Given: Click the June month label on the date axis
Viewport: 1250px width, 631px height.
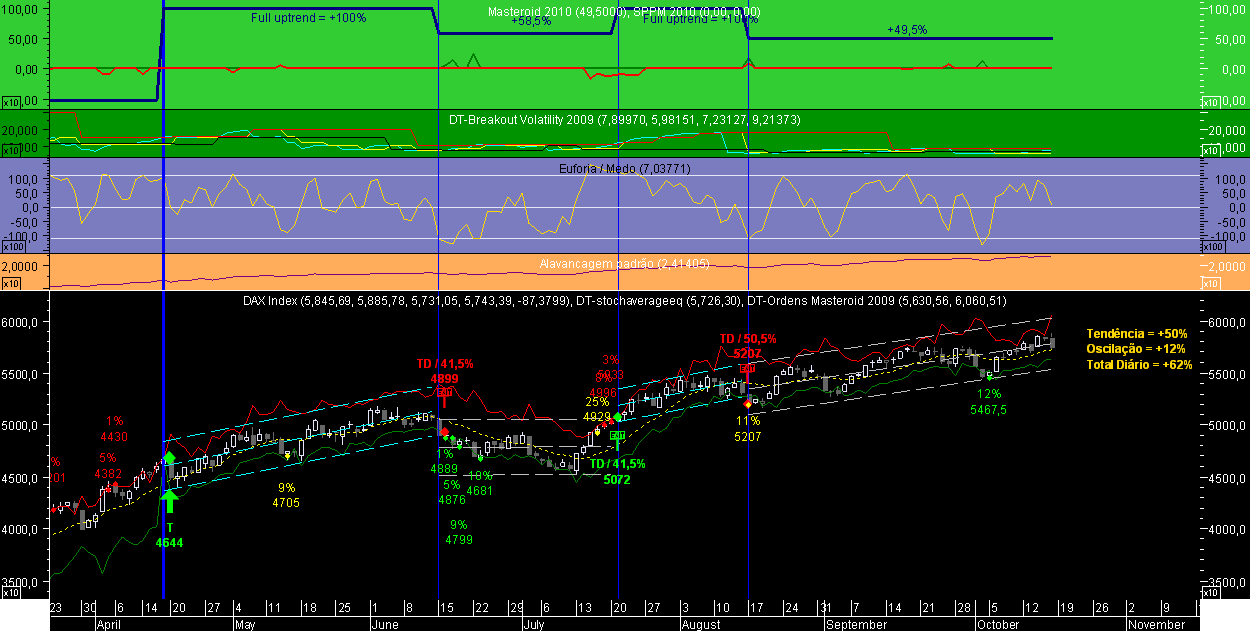Looking at the screenshot, I should click(386, 624).
